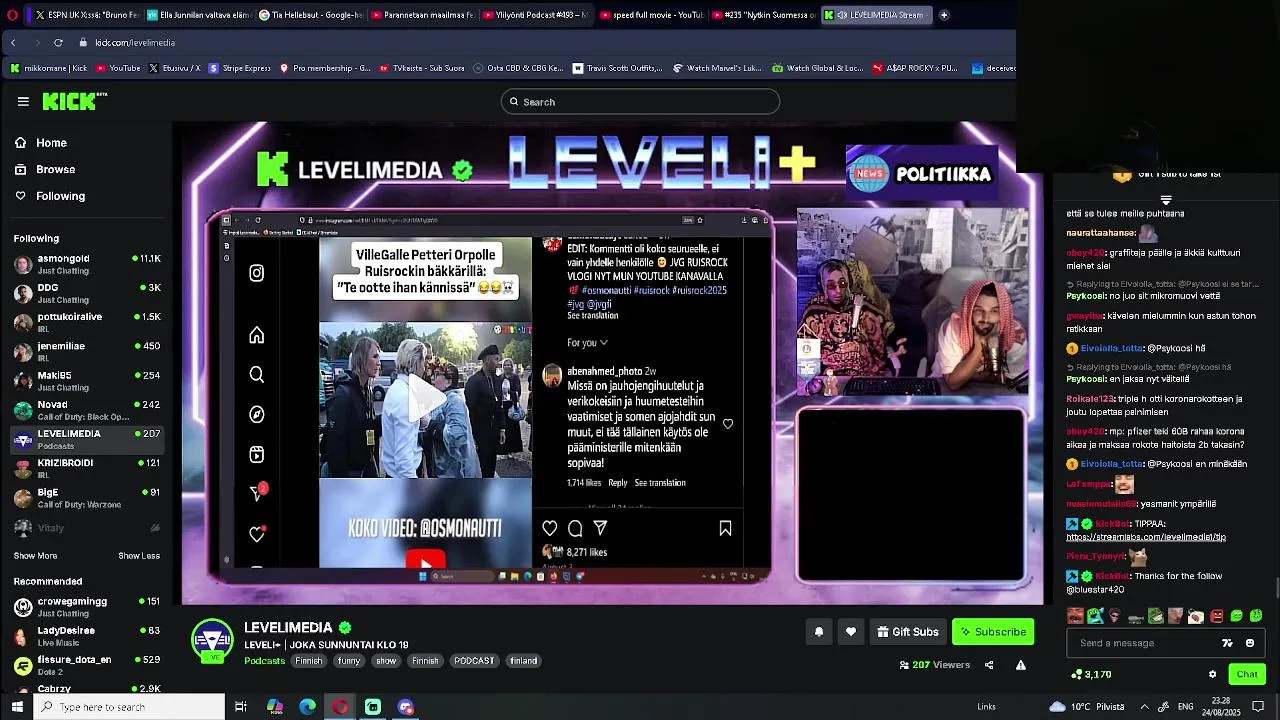This screenshot has height=720, width=1280.
Task: Click the 3,170 channel points balance
Action: [1091, 674]
